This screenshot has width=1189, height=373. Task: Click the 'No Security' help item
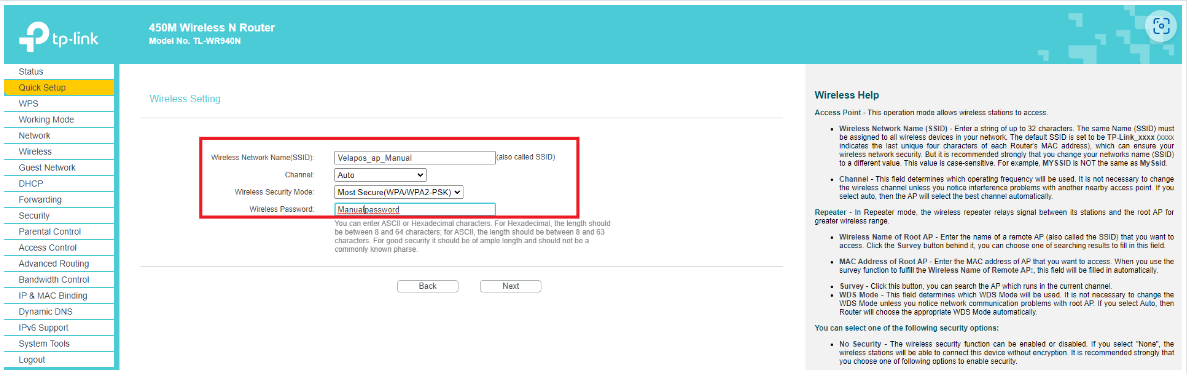click(x=861, y=343)
